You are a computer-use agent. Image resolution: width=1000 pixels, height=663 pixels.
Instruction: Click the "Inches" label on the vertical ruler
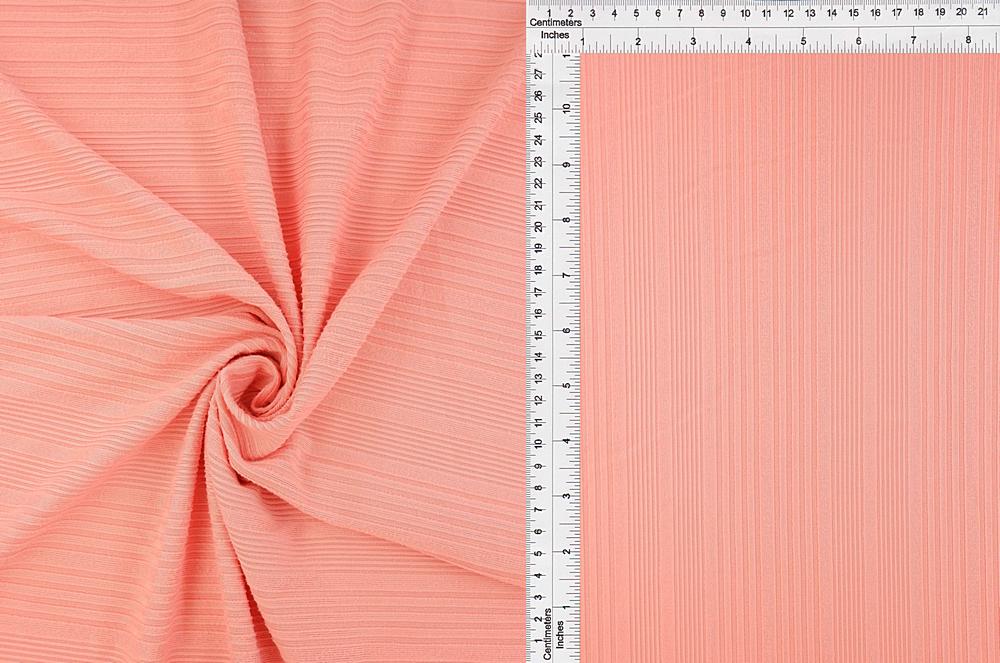click(560, 635)
